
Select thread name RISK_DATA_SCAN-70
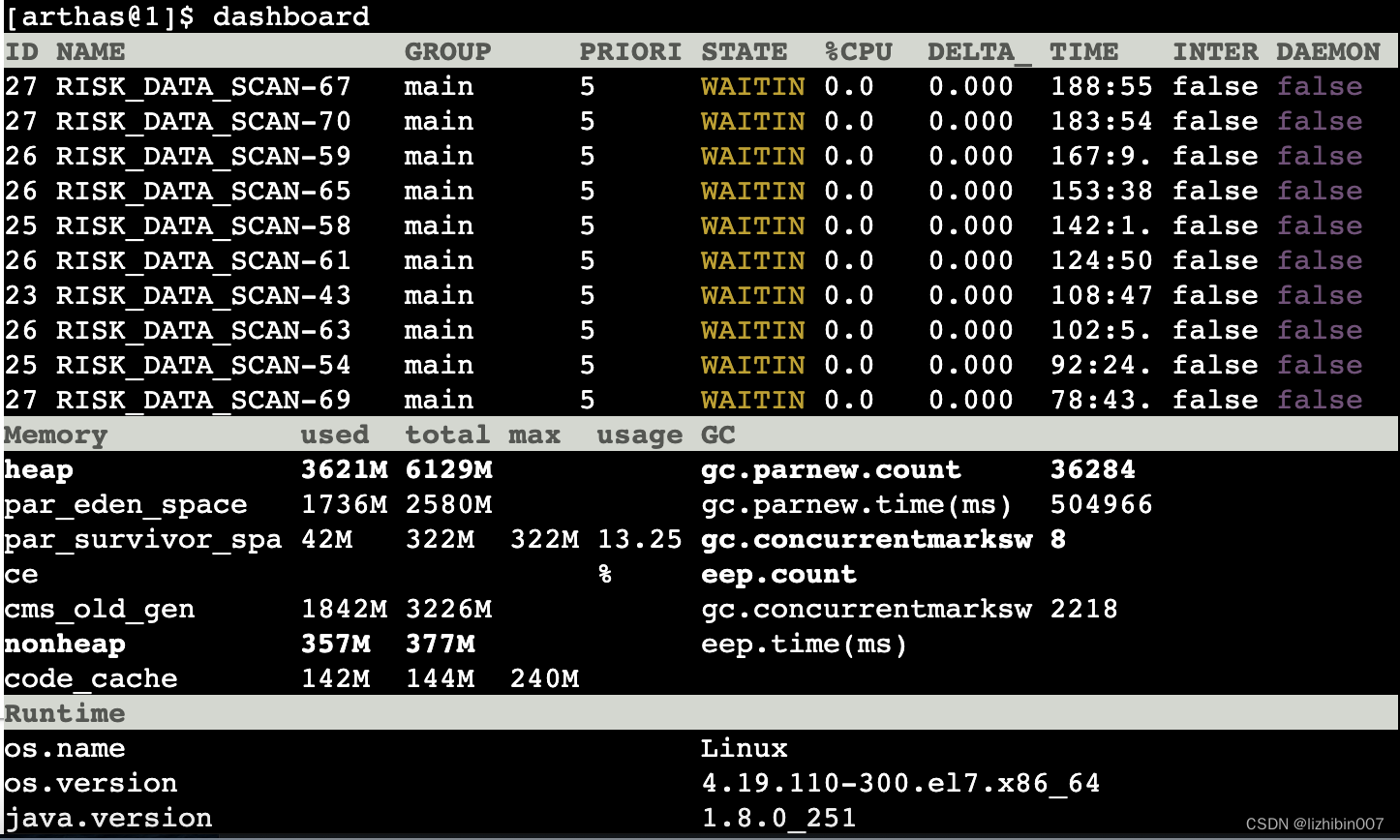pyautogui.click(x=203, y=121)
